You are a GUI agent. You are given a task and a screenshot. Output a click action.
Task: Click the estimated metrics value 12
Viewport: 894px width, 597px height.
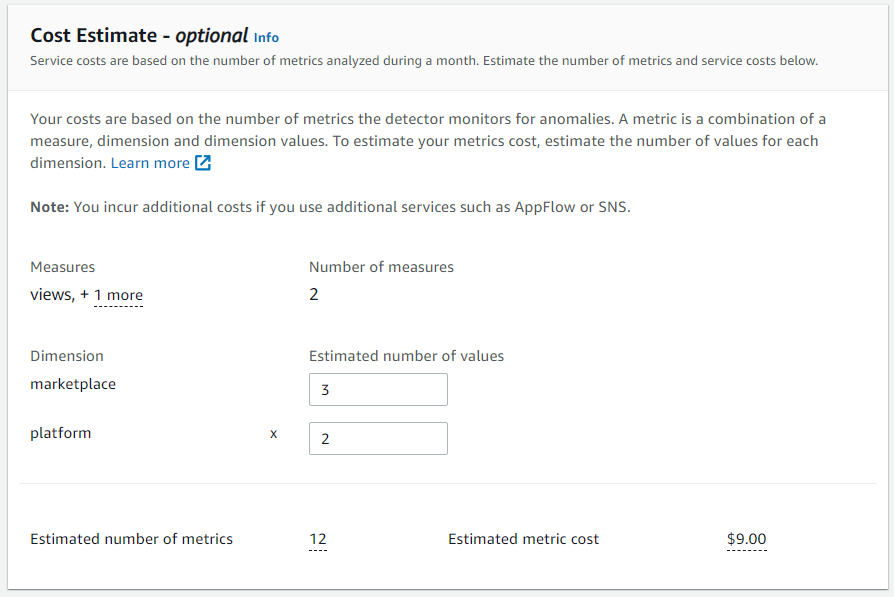point(318,539)
